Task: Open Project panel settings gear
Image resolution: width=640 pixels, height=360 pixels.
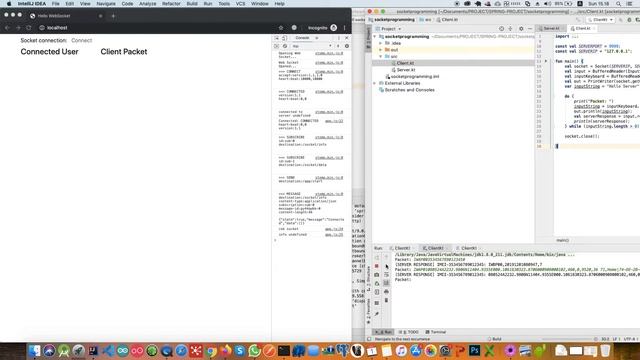Action: pyautogui.click(x=521, y=29)
